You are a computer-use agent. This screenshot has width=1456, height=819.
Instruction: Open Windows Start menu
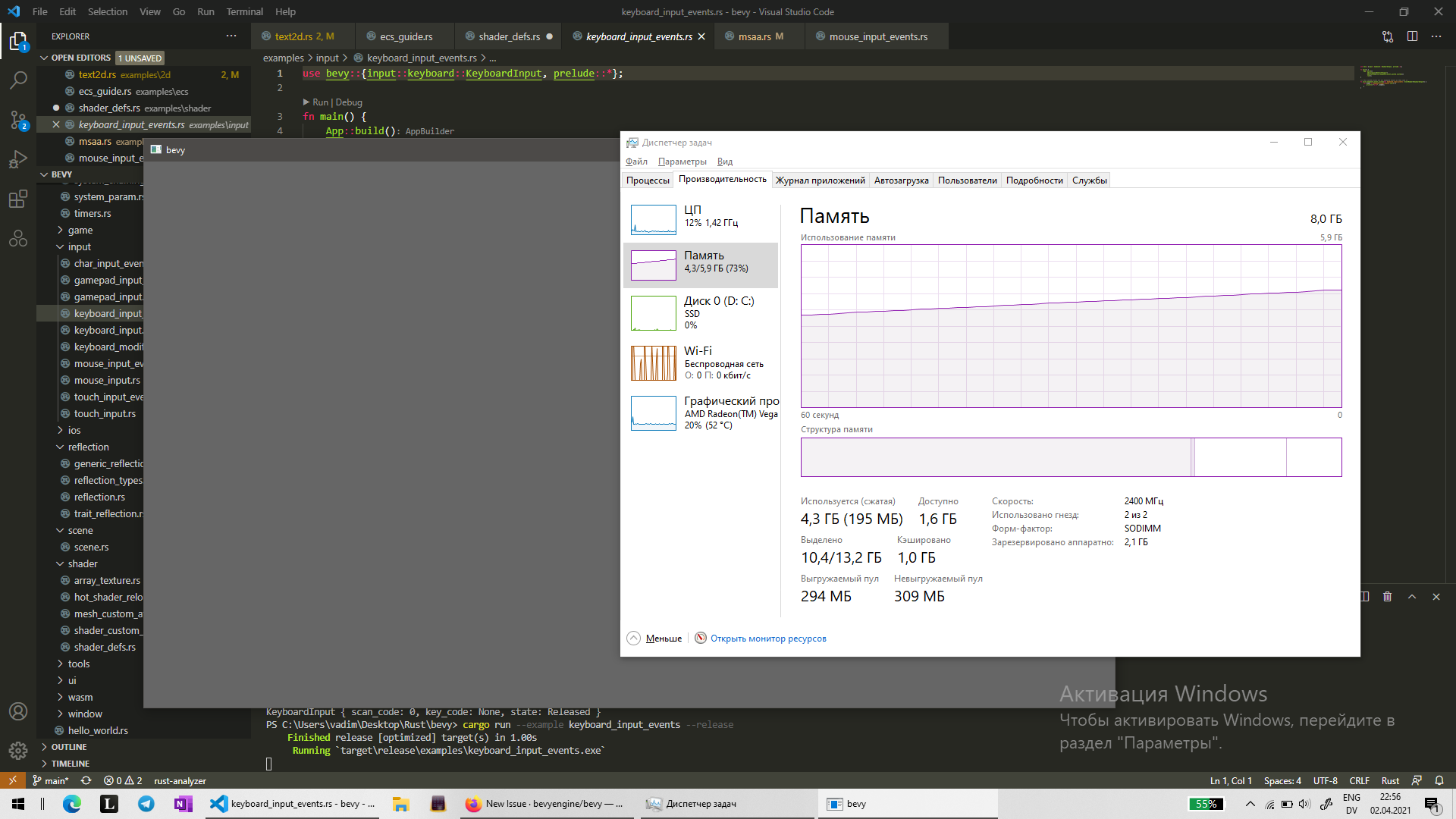pos(18,804)
